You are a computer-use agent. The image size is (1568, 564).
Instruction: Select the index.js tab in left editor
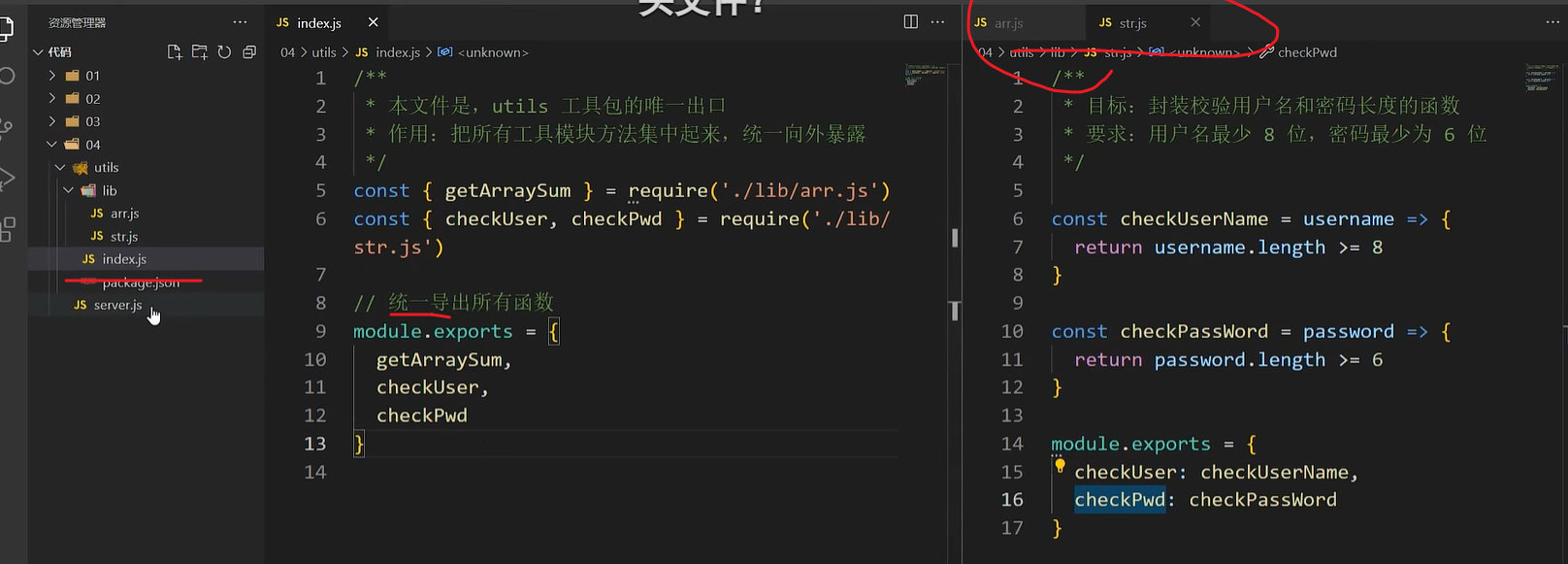(318, 22)
